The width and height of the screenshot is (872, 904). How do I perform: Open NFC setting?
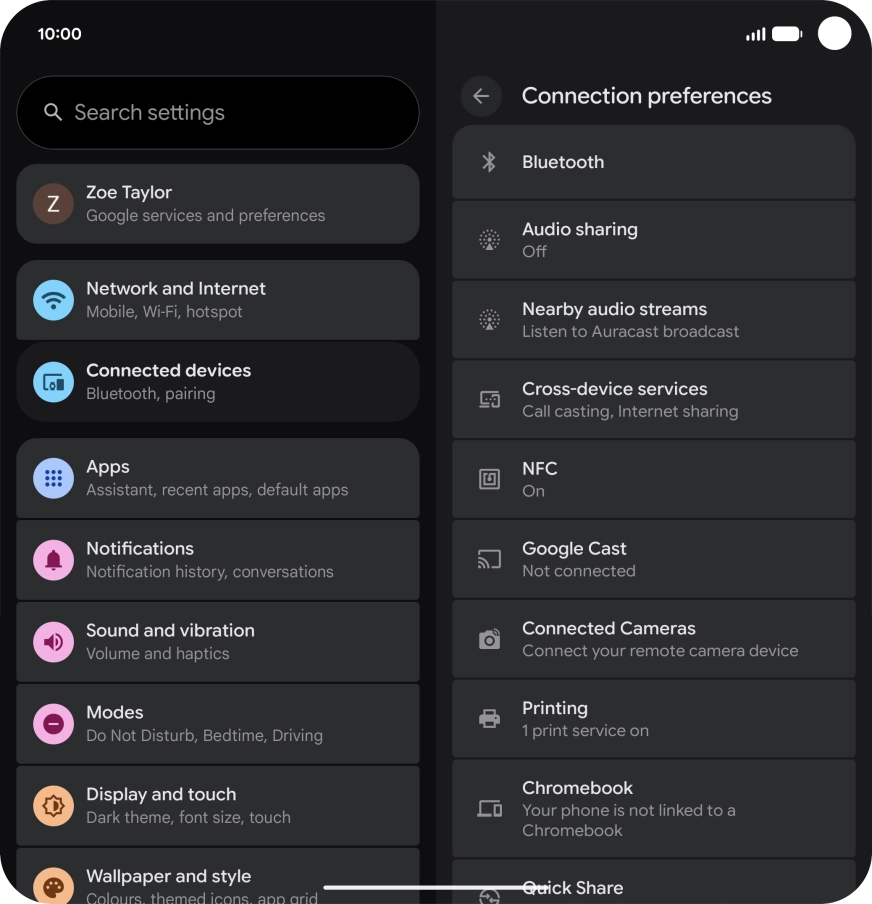(654, 479)
